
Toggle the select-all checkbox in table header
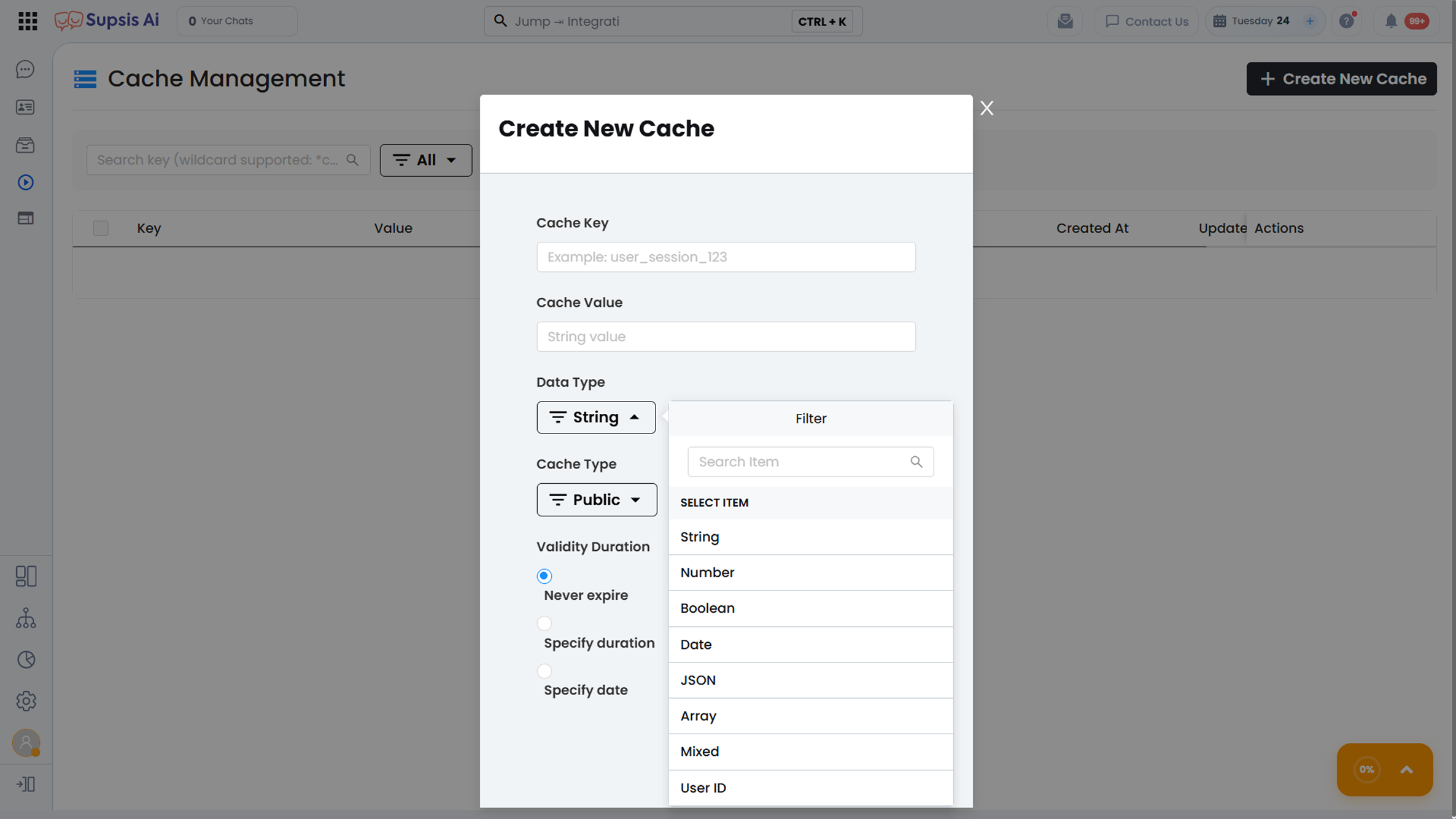coord(101,228)
